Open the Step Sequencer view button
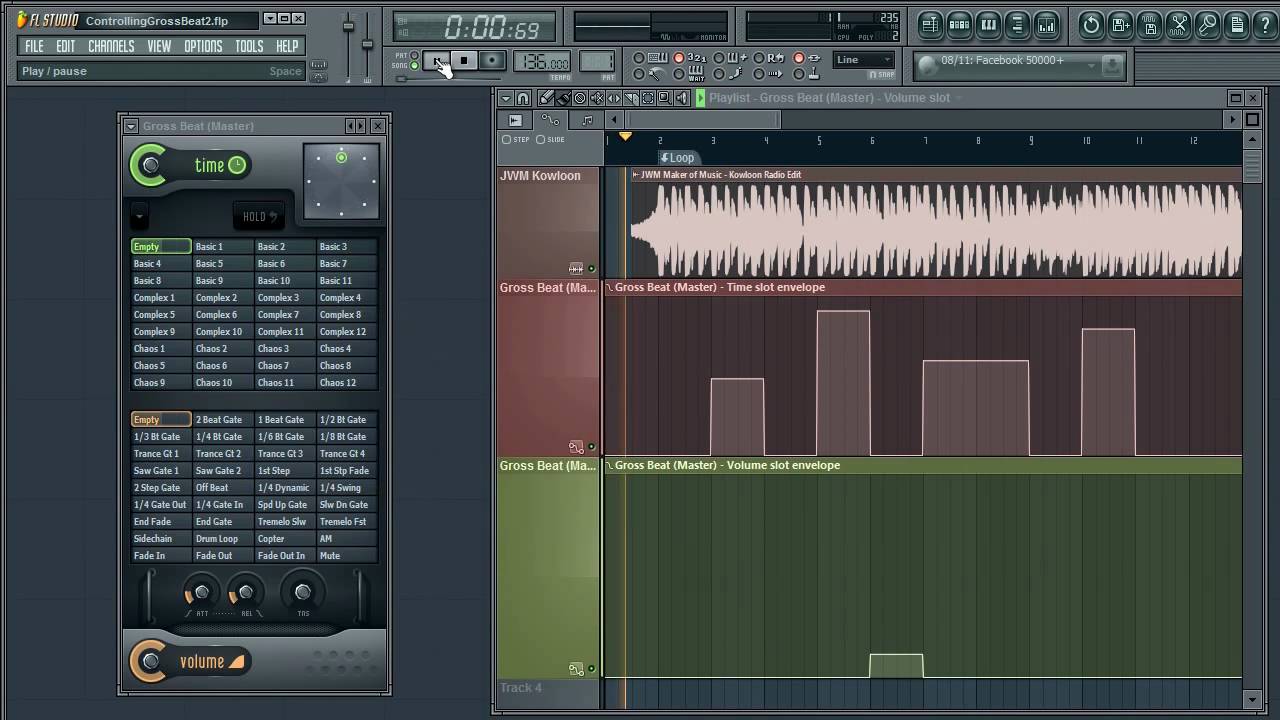This screenshot has width=1280, height=720. pyautogui.click(x=959, y=24)
